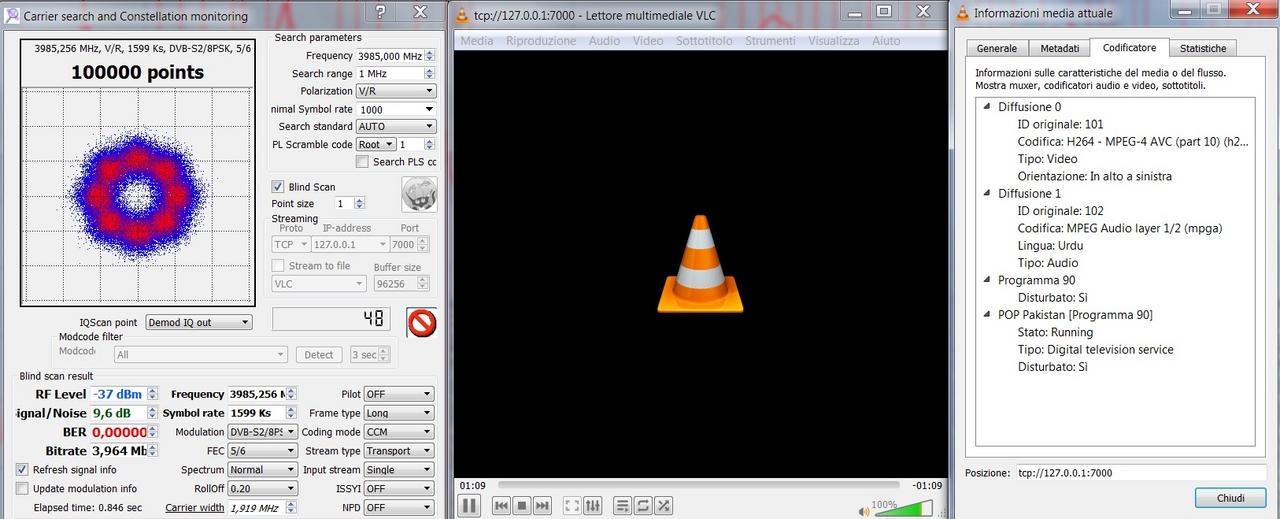Click the Informazioni media window cone icon
The image size is (1280, 519).
point(962,13)
